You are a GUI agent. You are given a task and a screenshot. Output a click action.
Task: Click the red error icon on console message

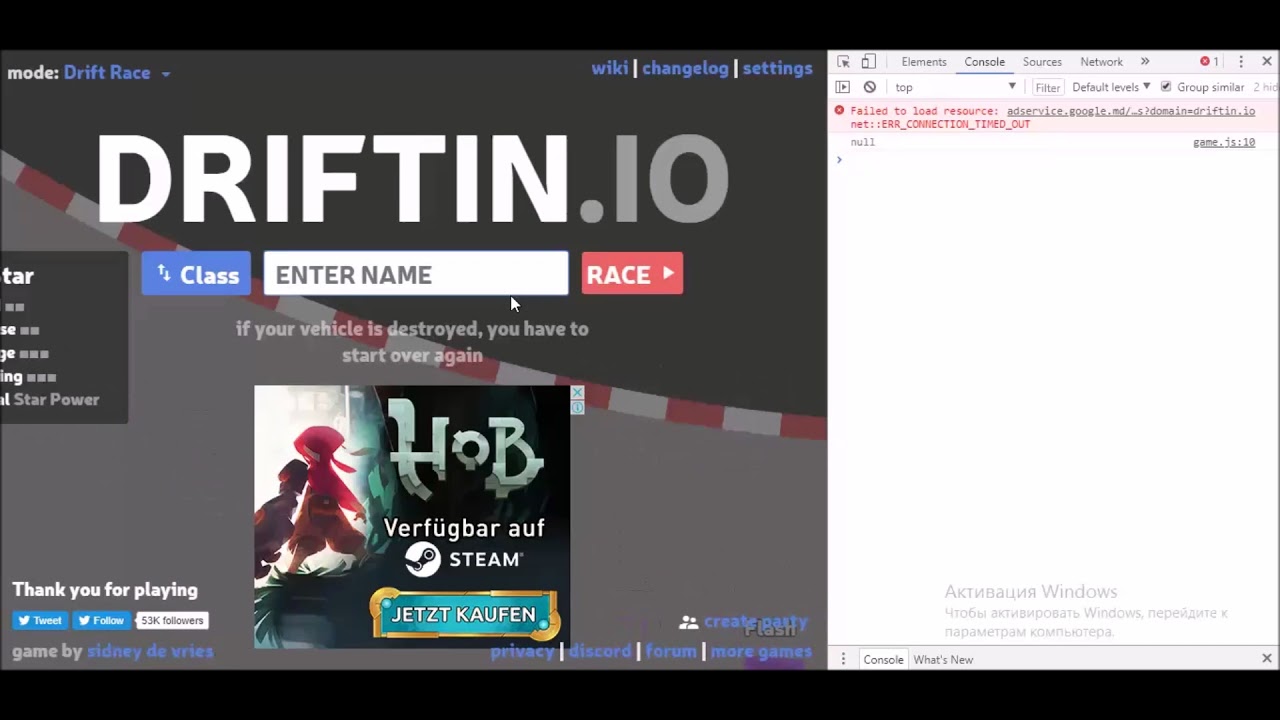pos(839,111)
